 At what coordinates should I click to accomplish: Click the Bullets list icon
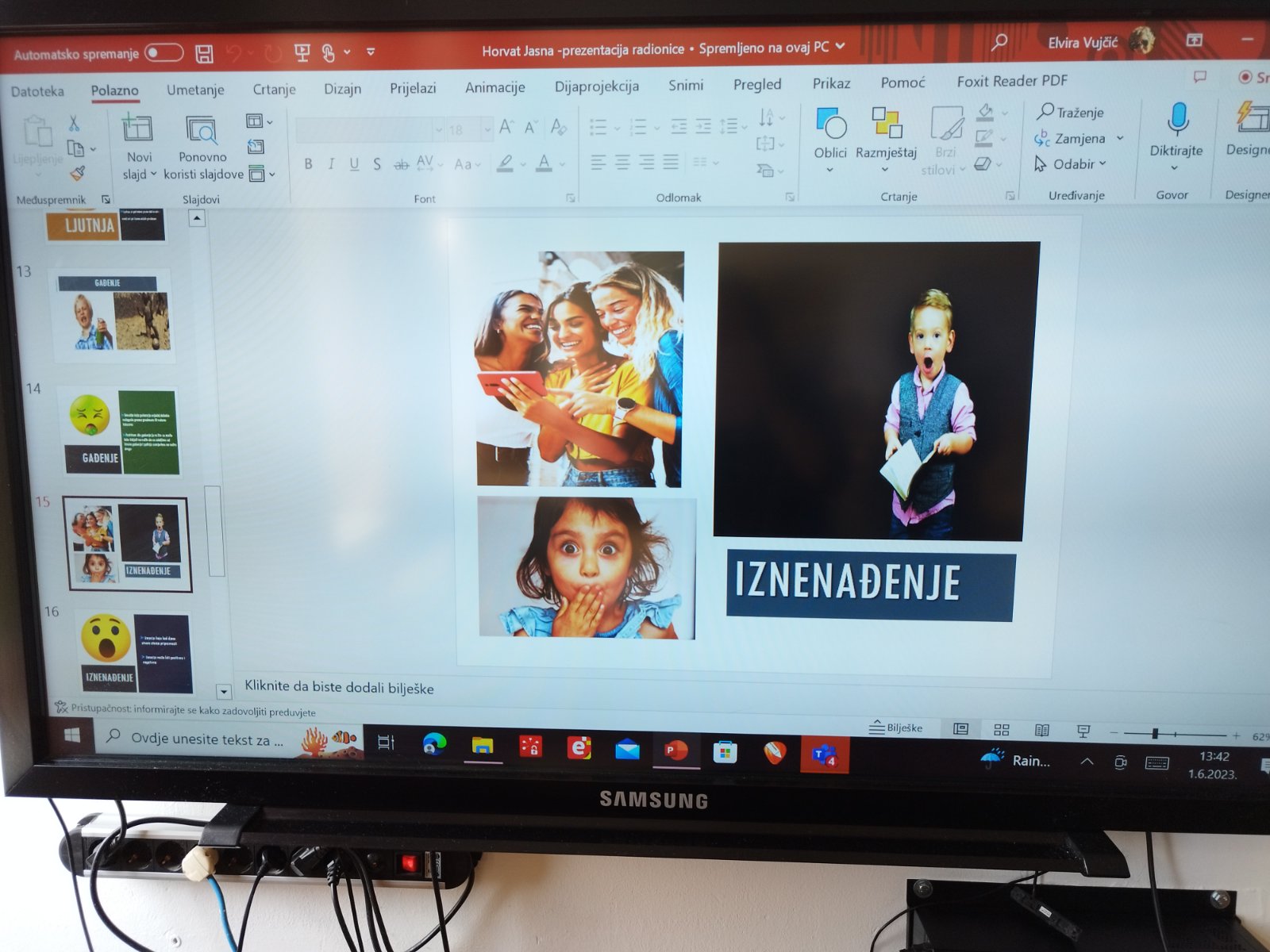click(x=598, y=127)
